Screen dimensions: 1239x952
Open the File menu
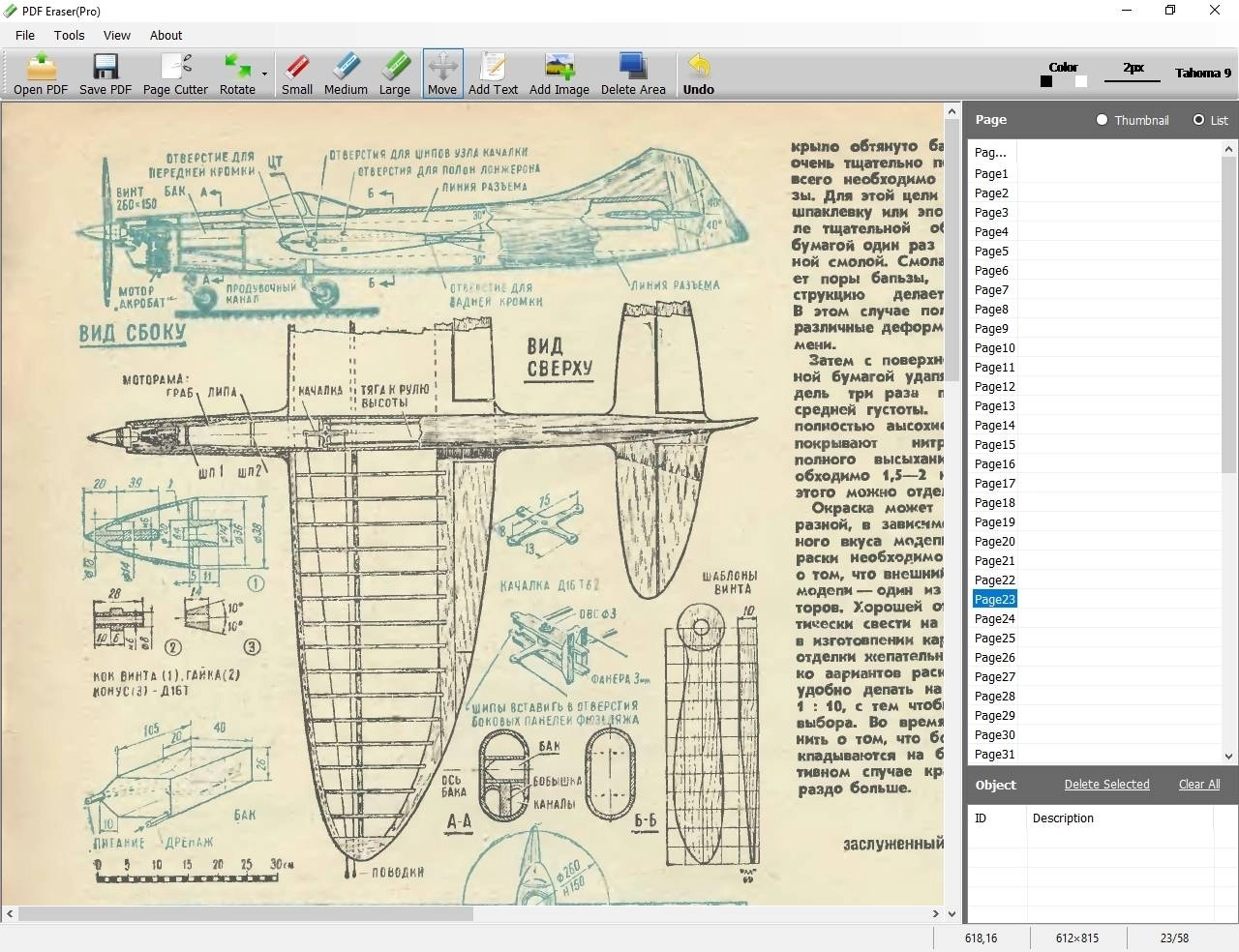coord(25,35)
